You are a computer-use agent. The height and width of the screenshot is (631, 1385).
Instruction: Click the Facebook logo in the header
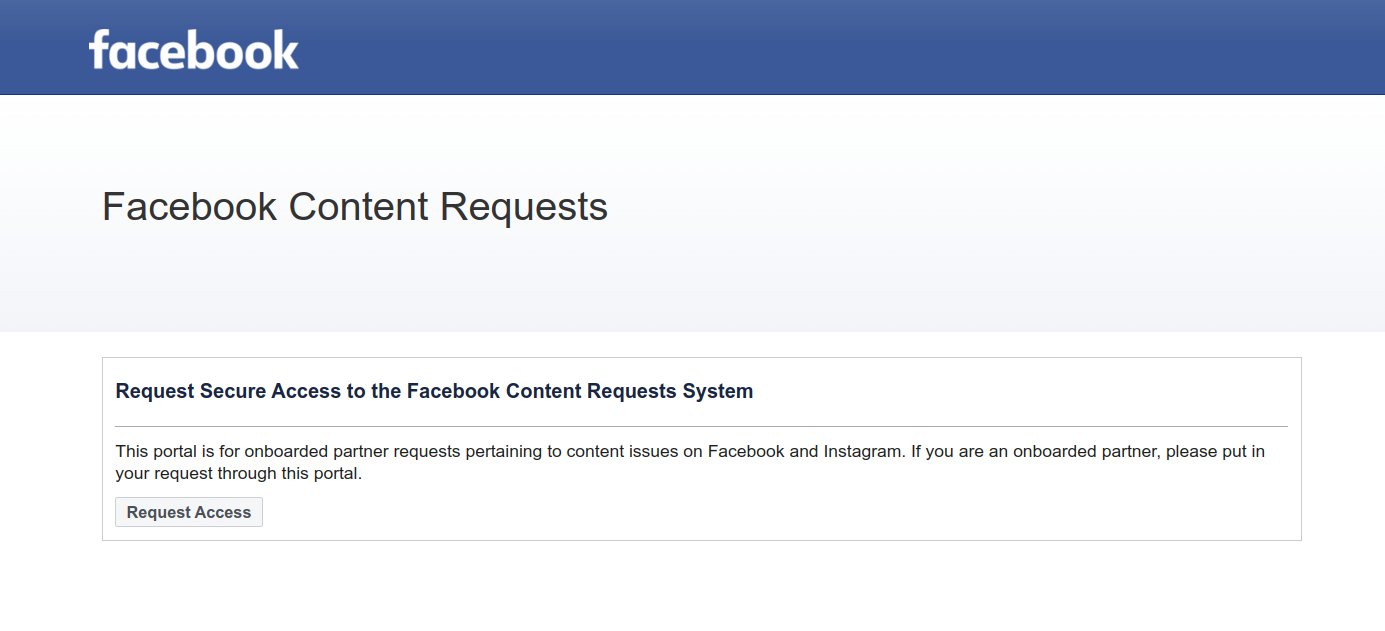point(193,49)
